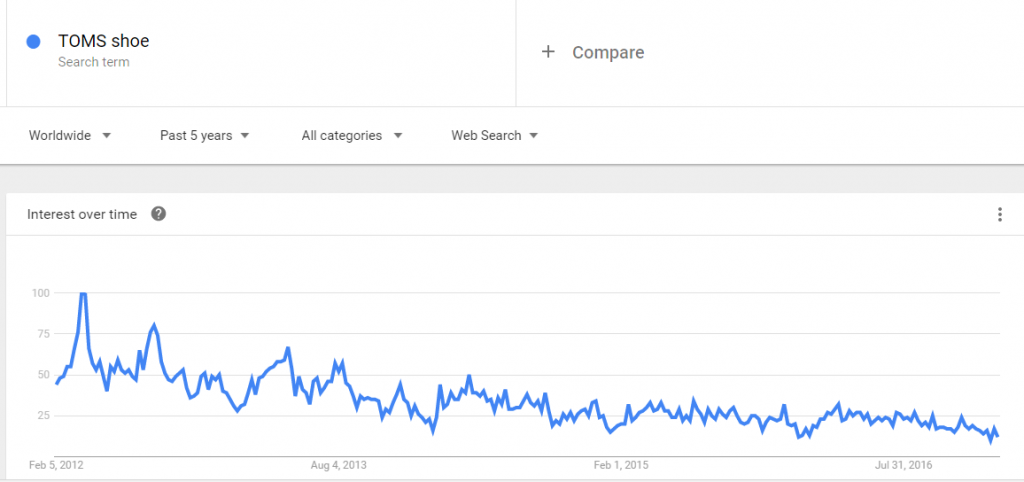Click the chart peak at 100

tap(83, 294)
